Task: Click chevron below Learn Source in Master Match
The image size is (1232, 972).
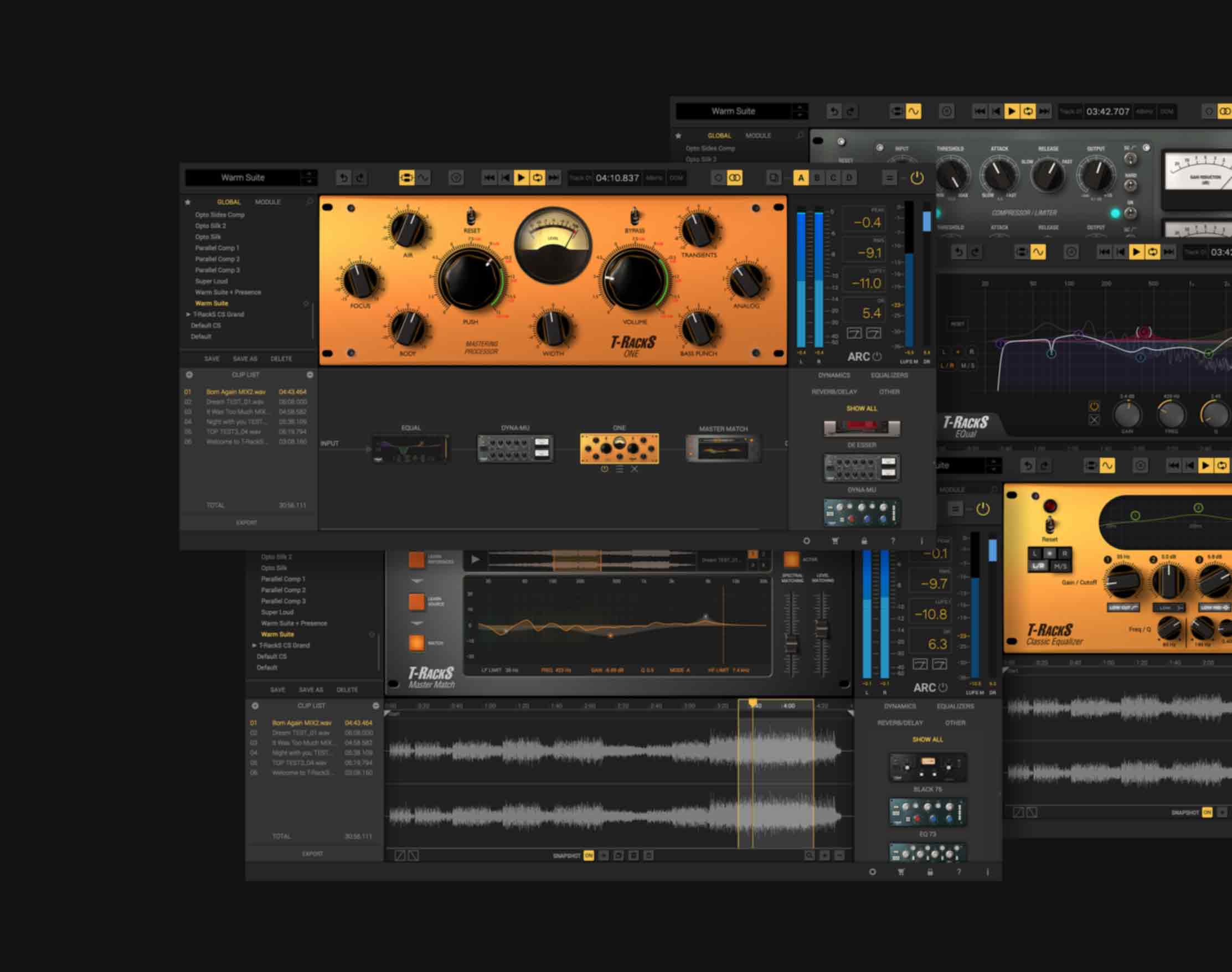Action: [417, 624]
